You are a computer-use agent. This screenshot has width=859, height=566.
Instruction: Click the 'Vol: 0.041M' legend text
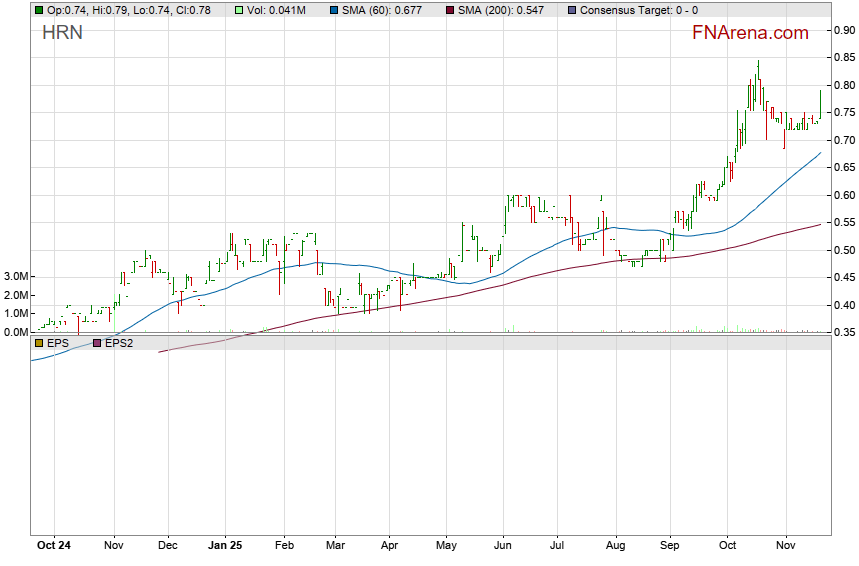click(x=280, y=10)
